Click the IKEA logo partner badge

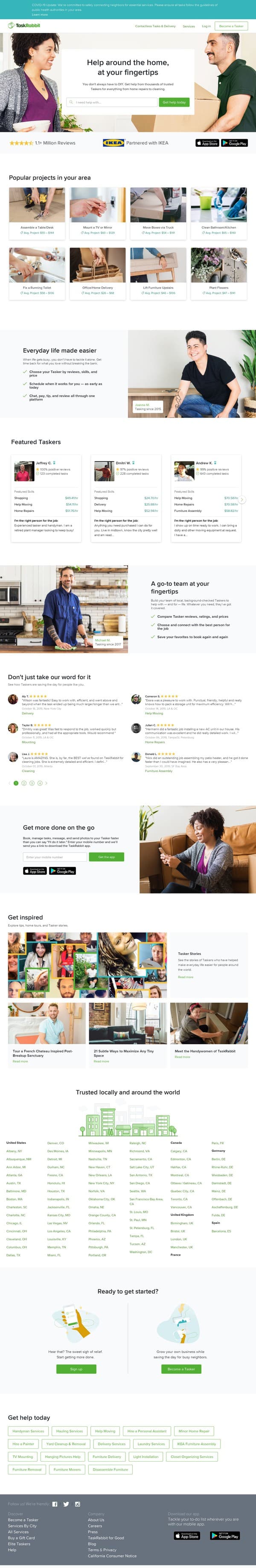pos(114,143)
